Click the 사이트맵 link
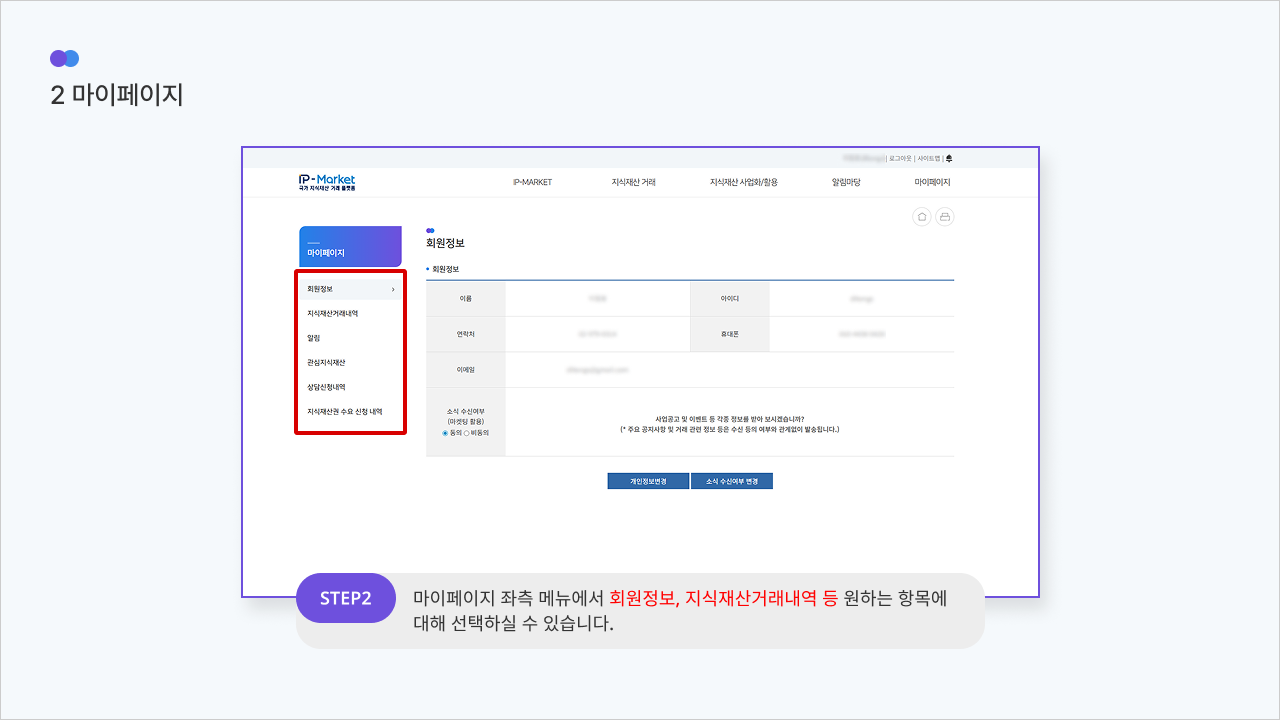The image size is (1280, 720). coord(929,158)
